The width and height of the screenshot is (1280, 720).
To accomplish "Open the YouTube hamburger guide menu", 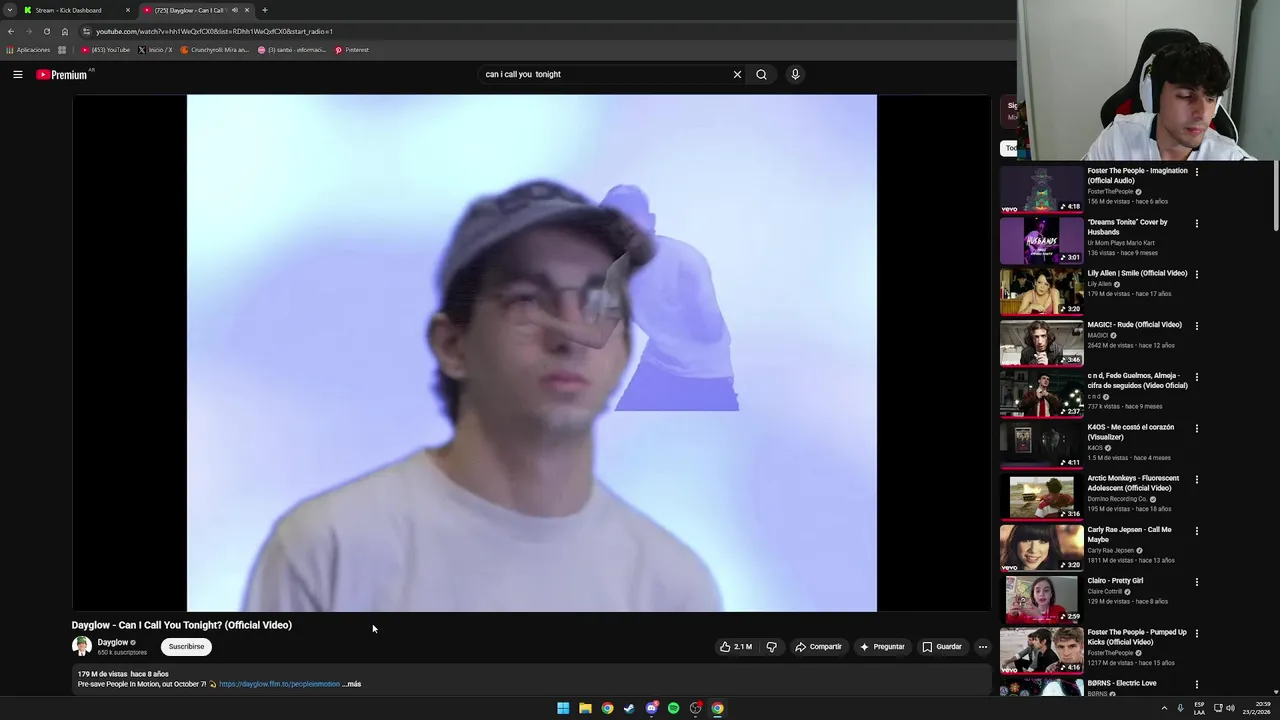I will (x=18, y=74).
